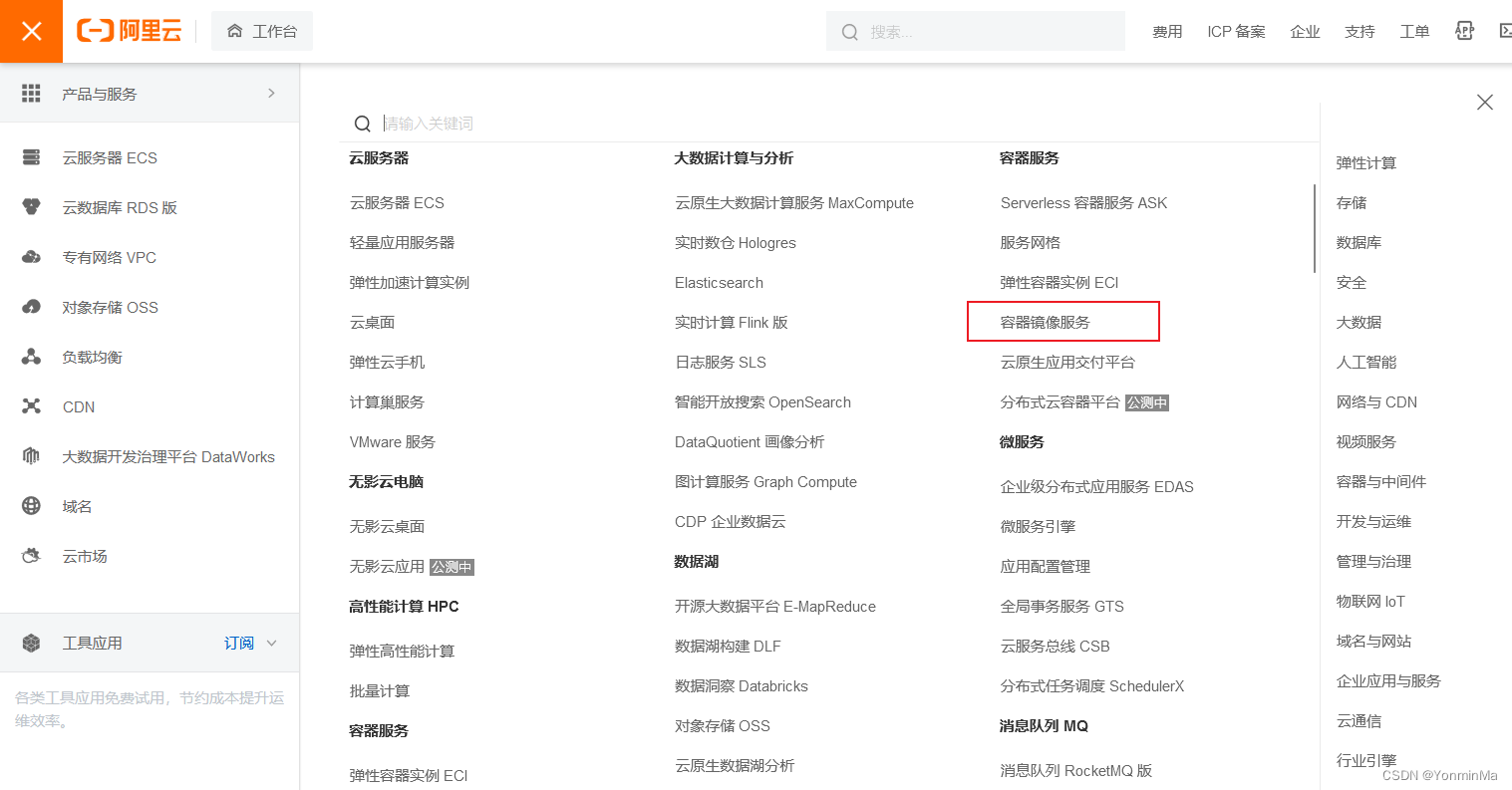
Task: Click the search magnifier in top bar
Action: tap(850, 32)
